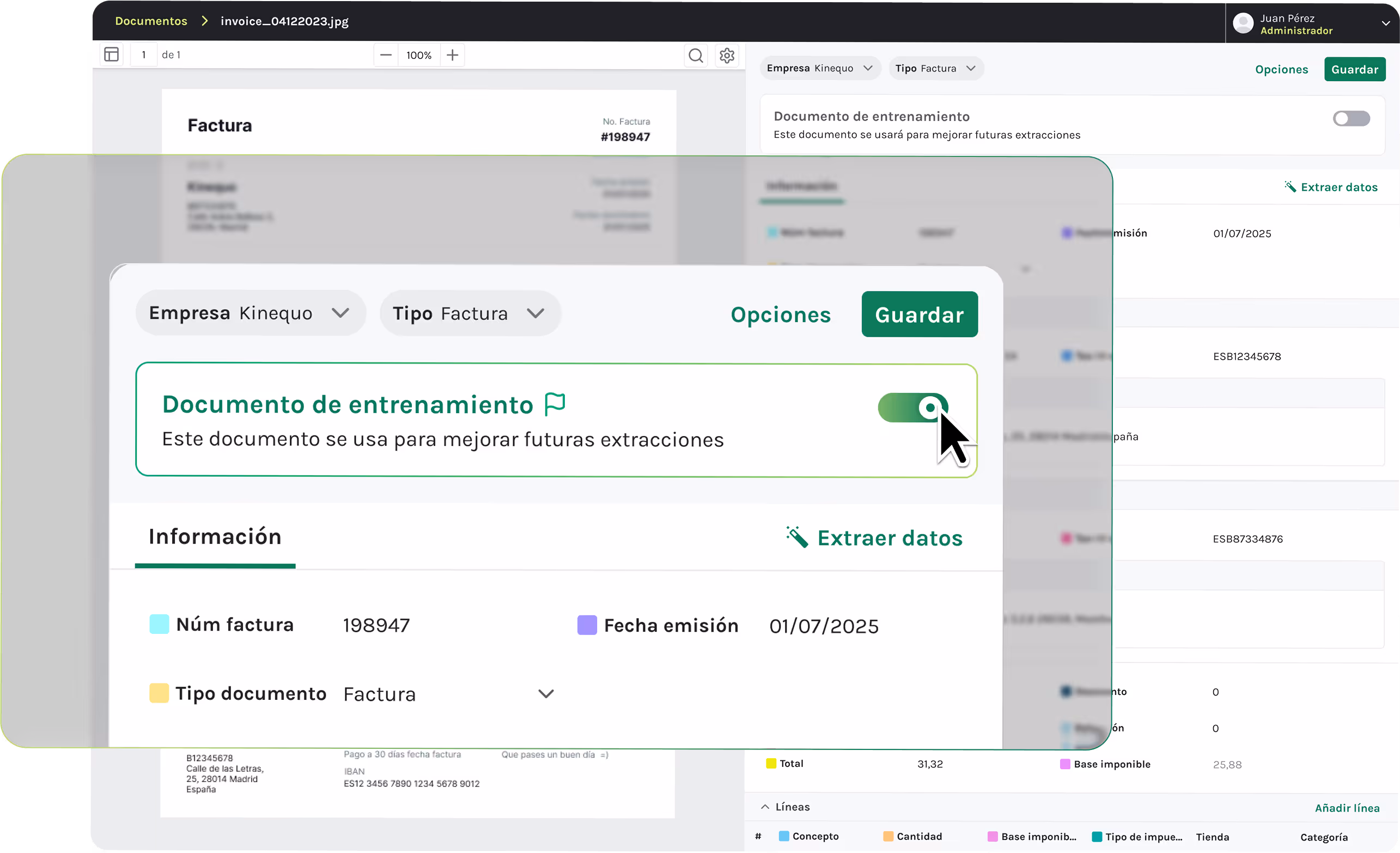Expand the Tipo documento Factura selector
Screen dimensions: 1400x853
545,694
